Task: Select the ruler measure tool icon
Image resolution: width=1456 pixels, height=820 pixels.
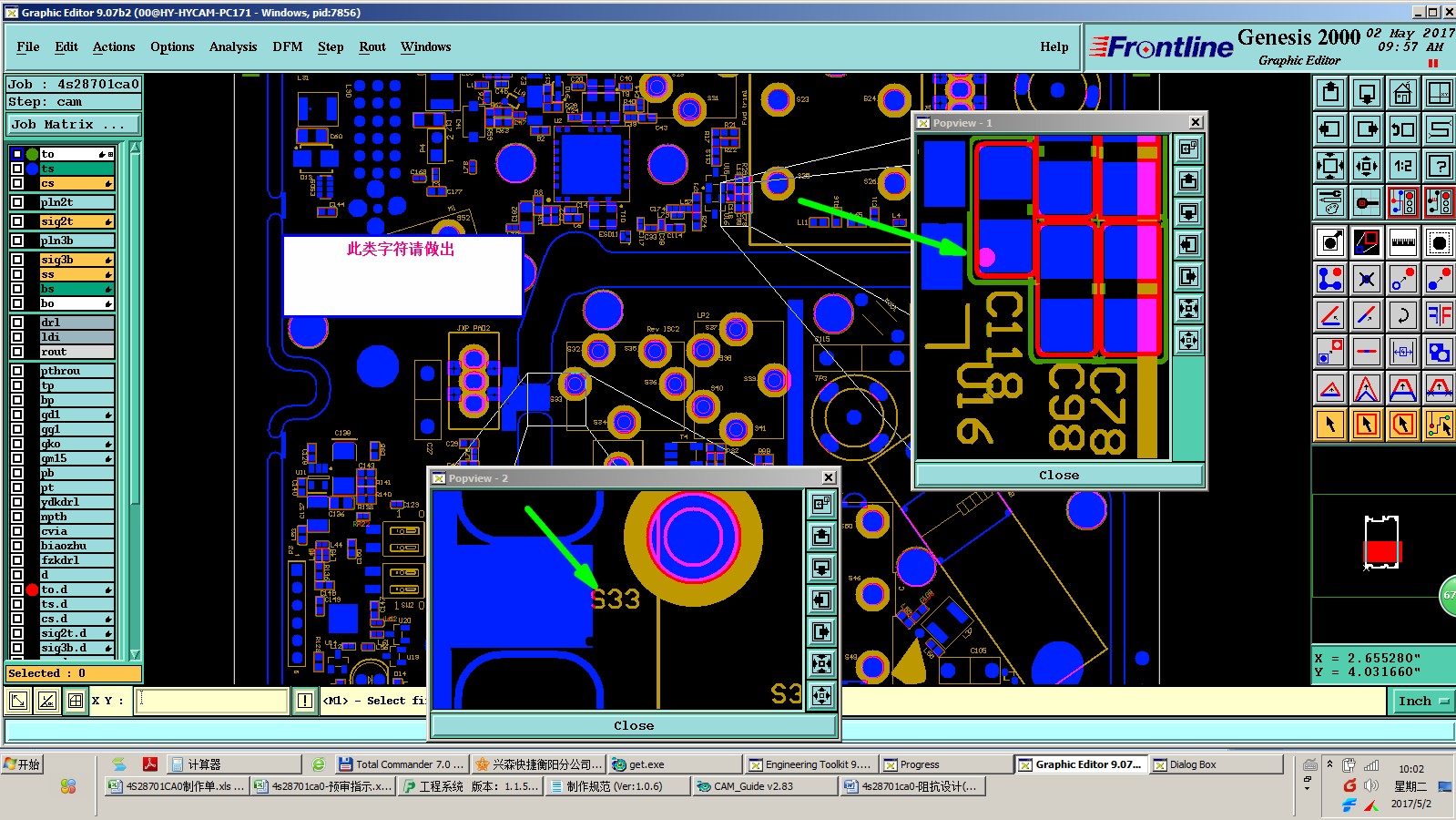Action: (1403, 242)
